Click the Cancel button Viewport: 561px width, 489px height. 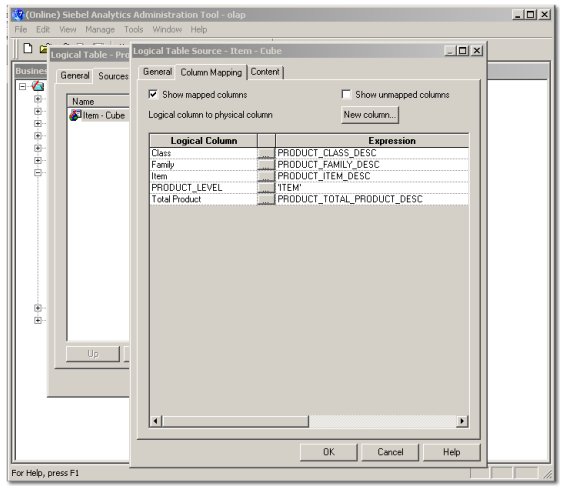(390, 452)
